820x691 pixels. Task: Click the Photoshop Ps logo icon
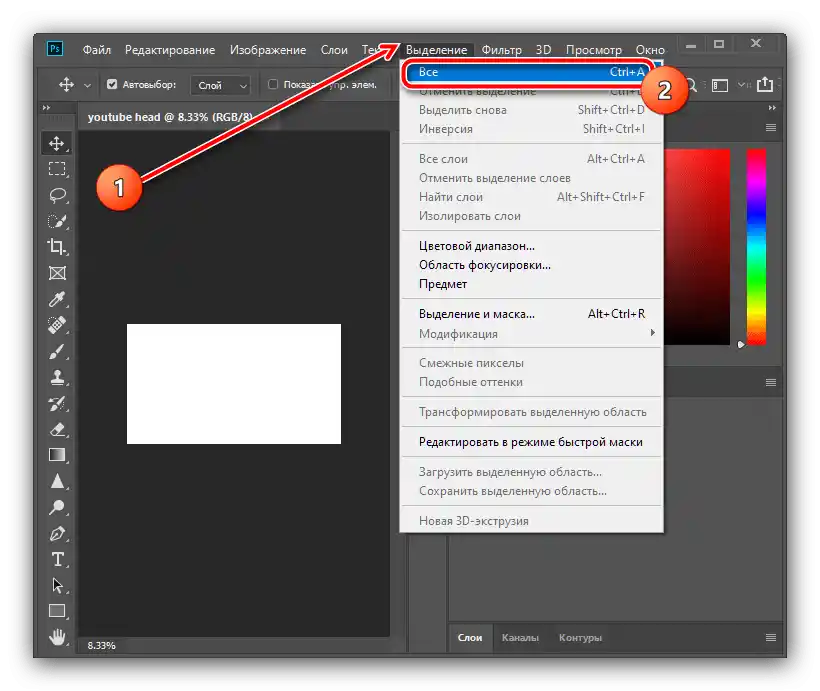click(55, 49)
